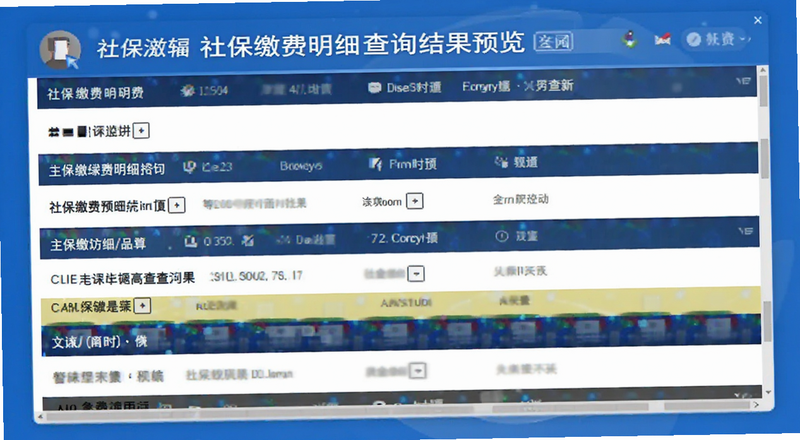Image resolution: width=800 pixels, height=440 pixels.
Task: Click the scroll-down arrow of the vertical scrollbar
Action: click(768, 393)
